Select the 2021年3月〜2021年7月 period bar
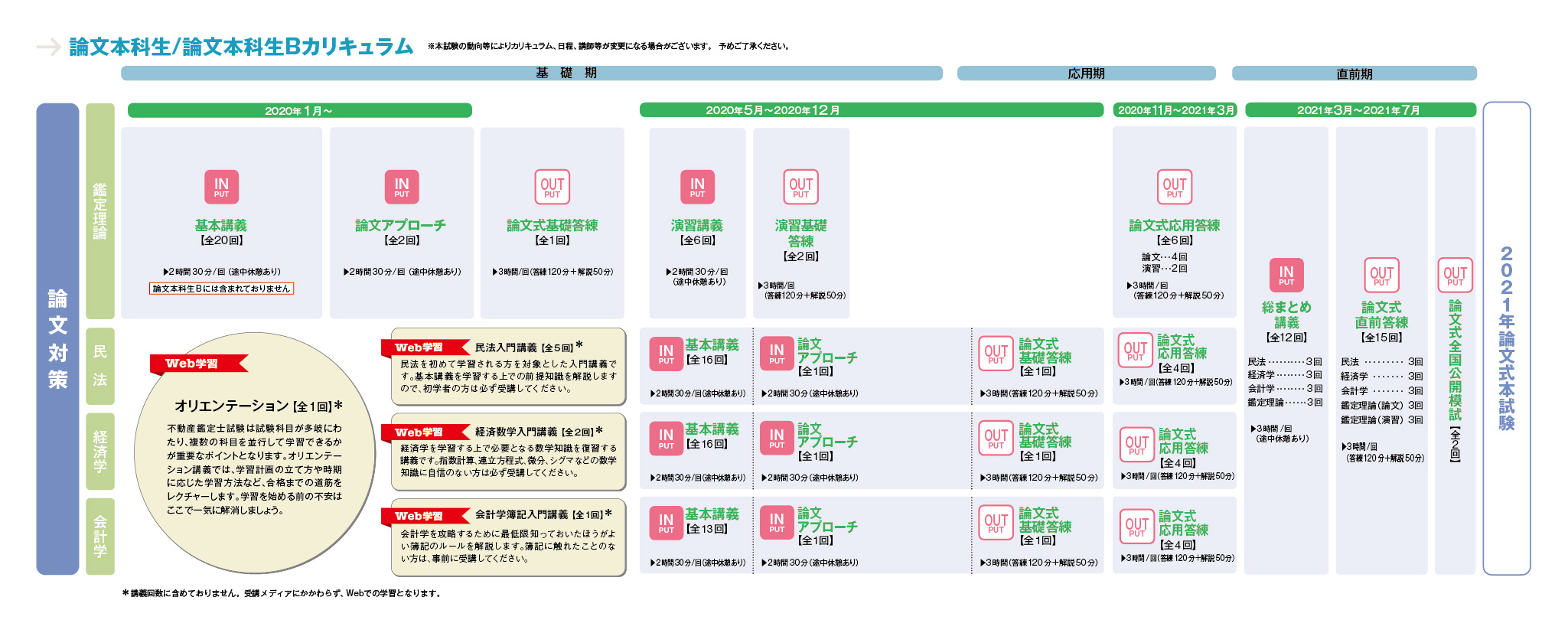 1360,110
